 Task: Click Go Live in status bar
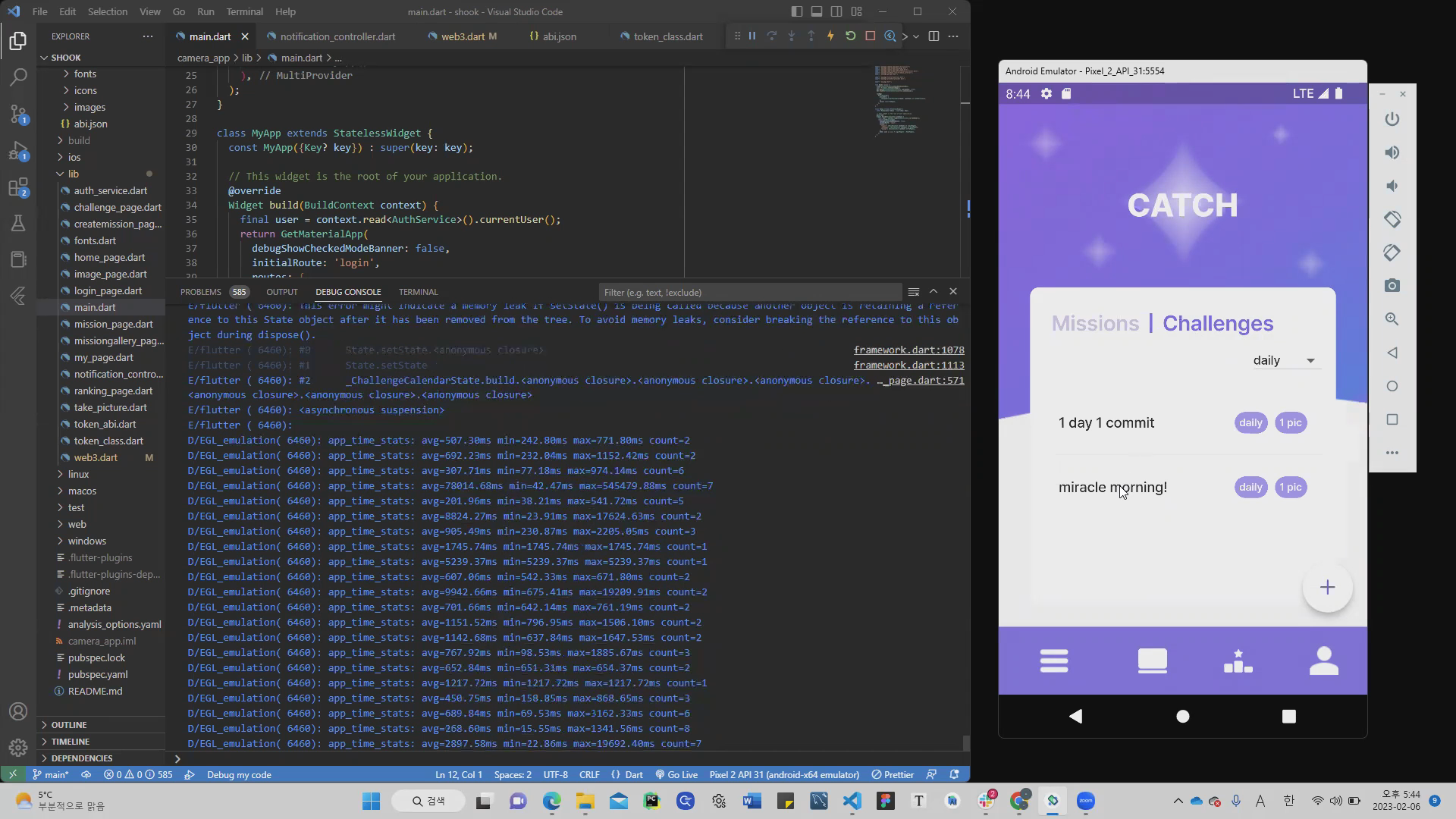click(x=676, y=774)
